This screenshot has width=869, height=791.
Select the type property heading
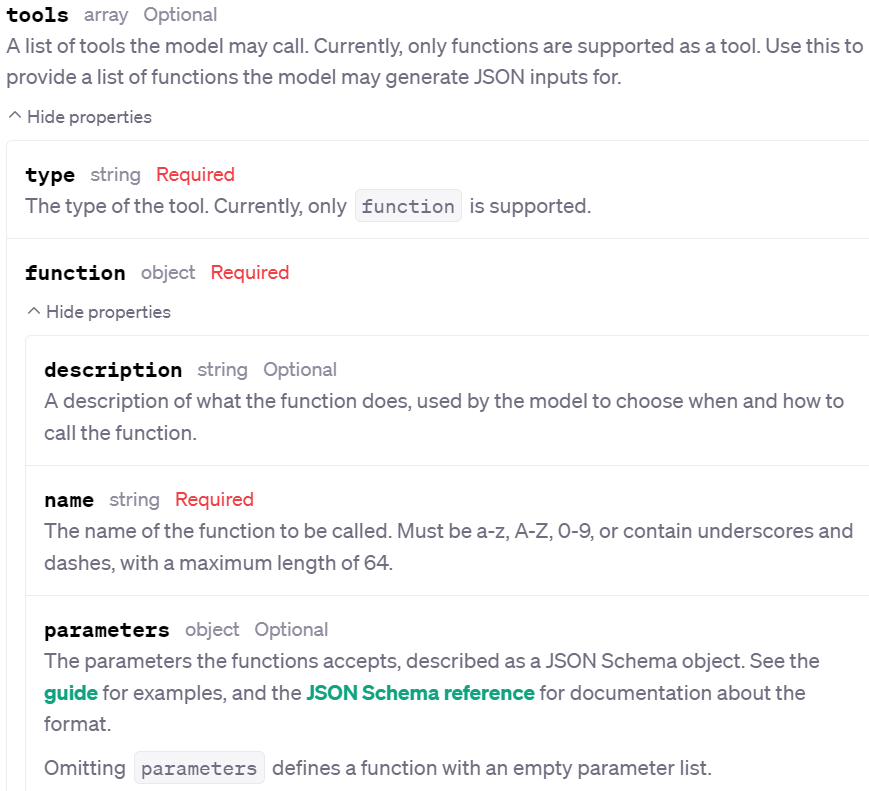[x=50, y=175]
